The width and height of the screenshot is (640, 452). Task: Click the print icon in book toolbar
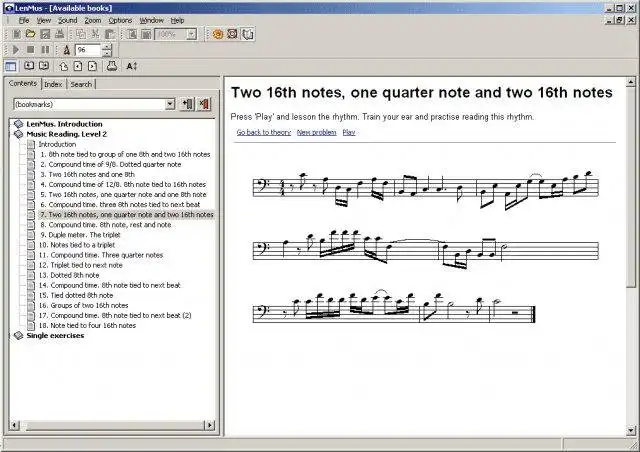coord(112,66)
